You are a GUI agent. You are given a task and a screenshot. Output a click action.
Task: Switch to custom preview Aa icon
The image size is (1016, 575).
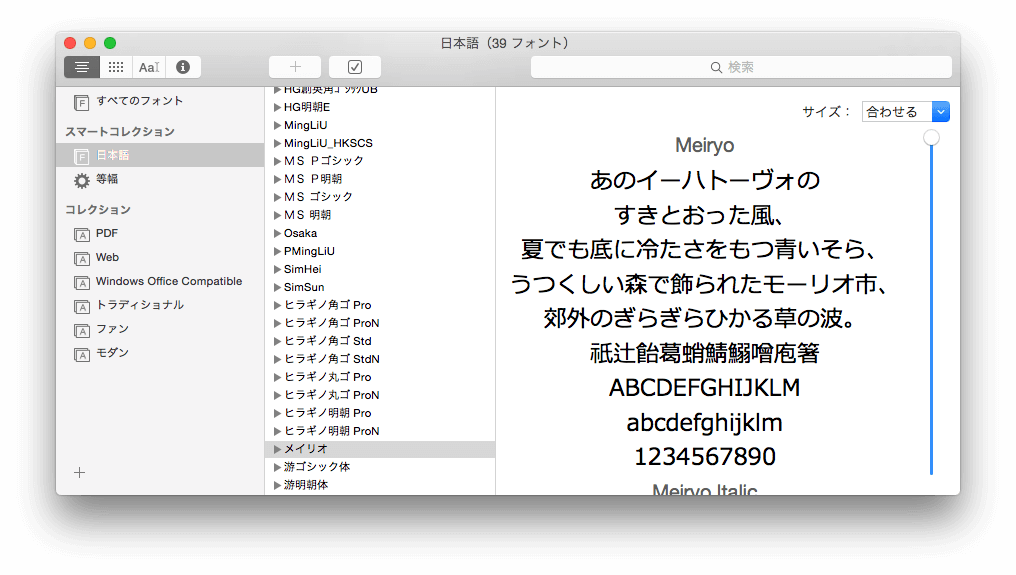149,67
